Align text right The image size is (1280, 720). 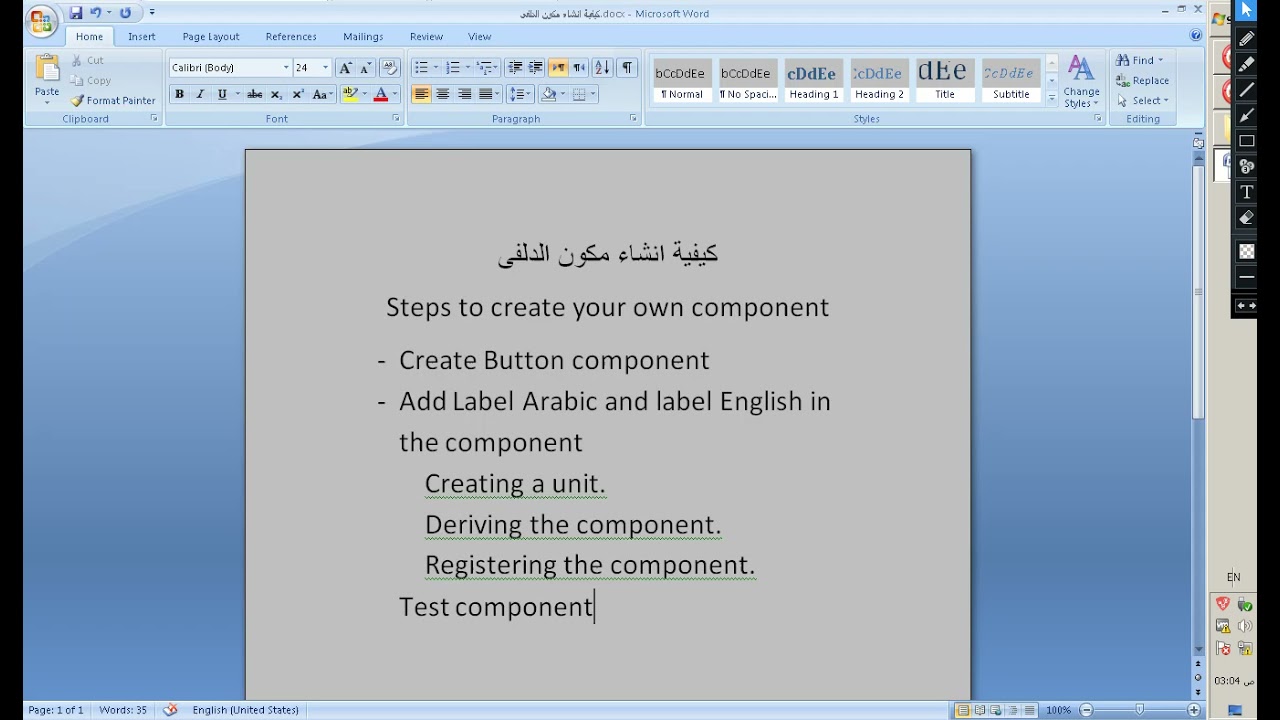464,94
